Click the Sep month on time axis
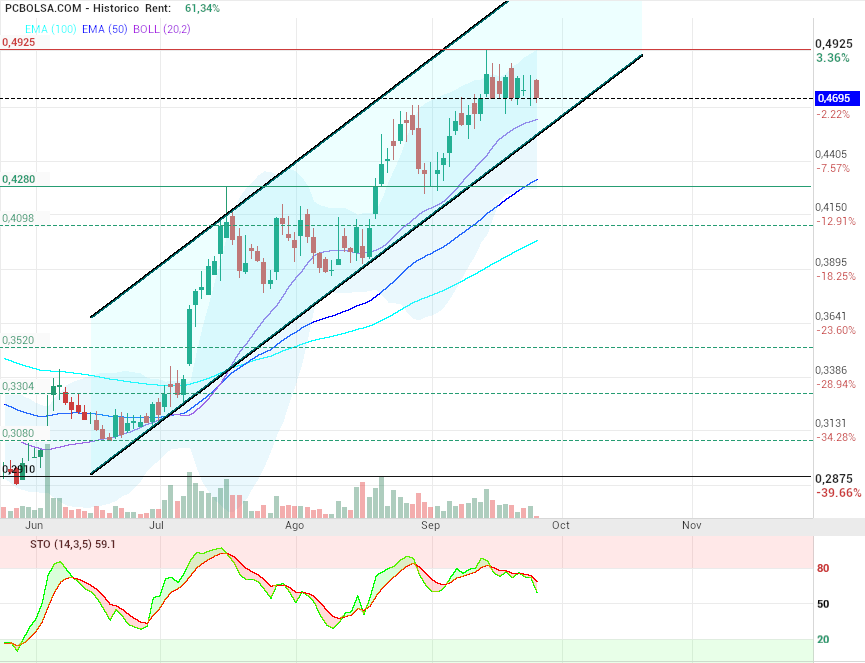This screenshot has width=865, height=663. point(430,524)
